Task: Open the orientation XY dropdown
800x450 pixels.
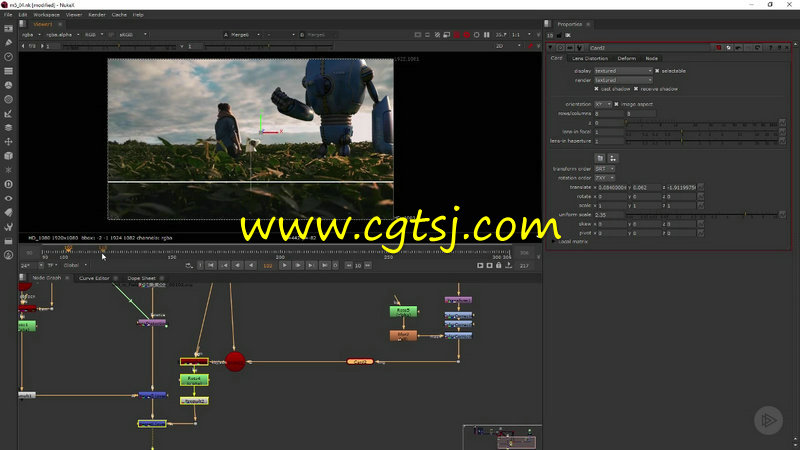Action: (x=603, y=104)
